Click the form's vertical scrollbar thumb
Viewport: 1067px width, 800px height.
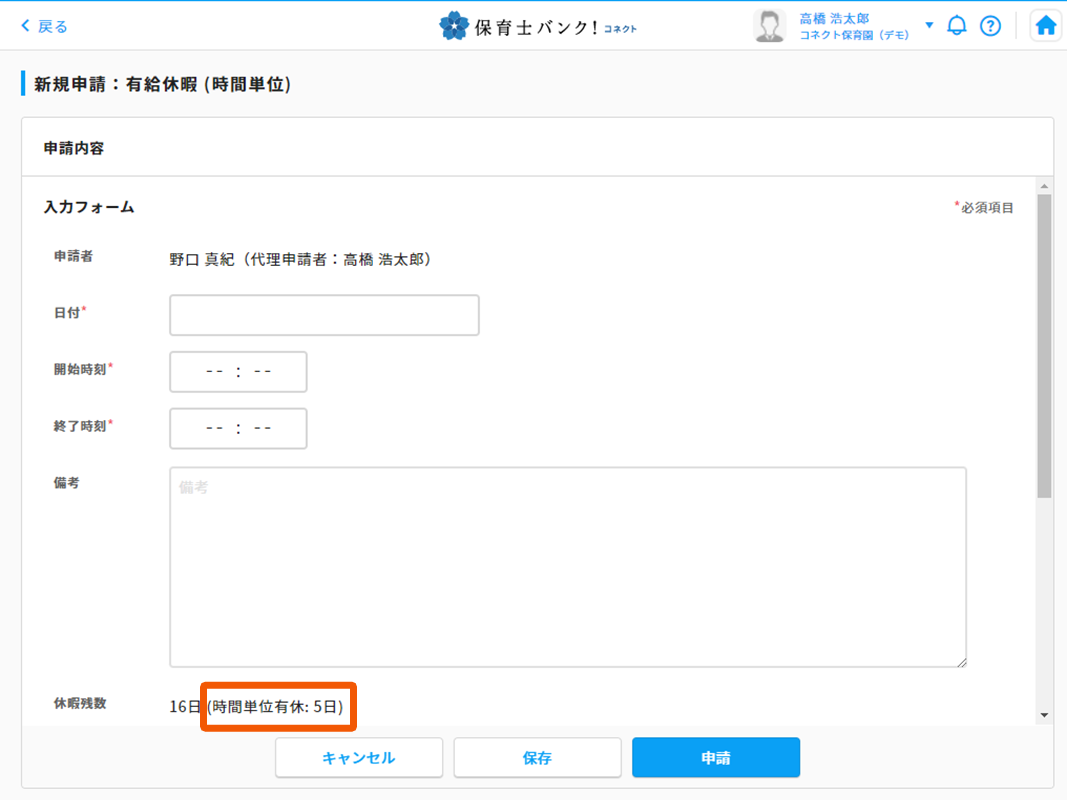pos(1044,345)
